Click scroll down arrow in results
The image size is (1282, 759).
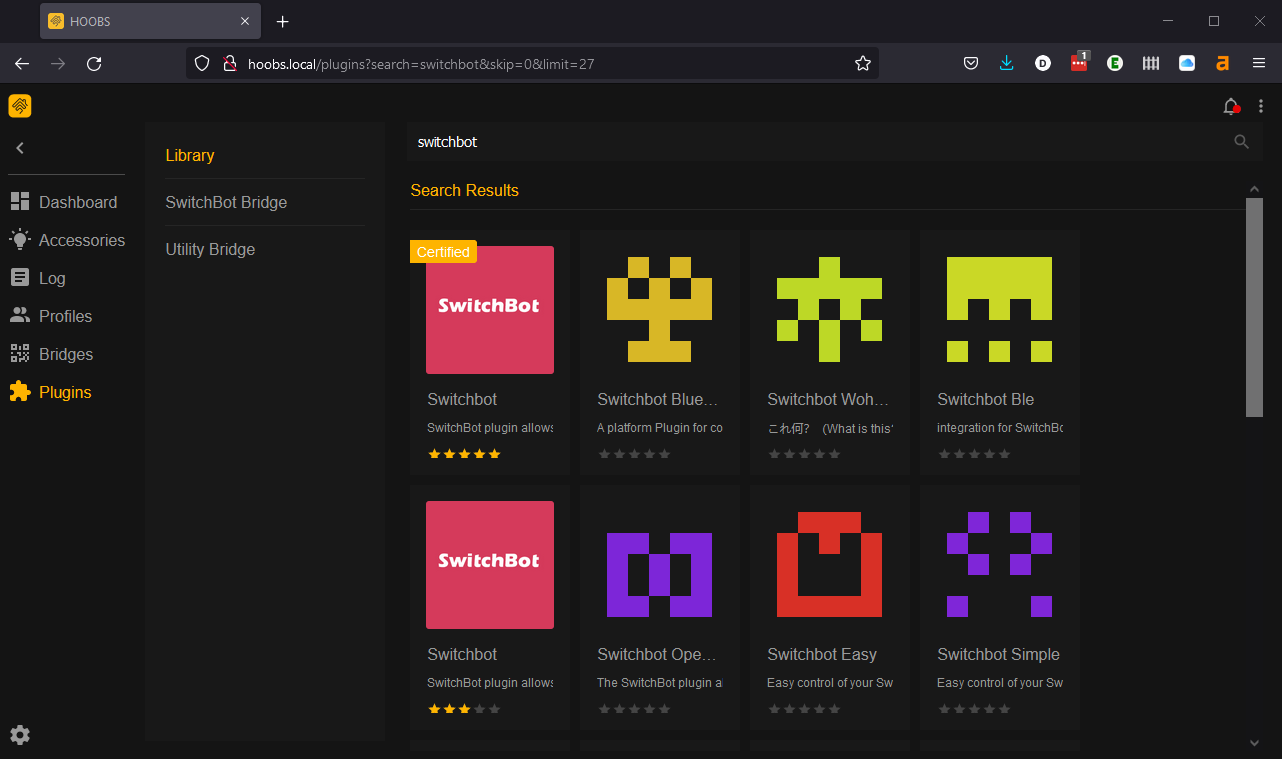tap(1254, 743)
